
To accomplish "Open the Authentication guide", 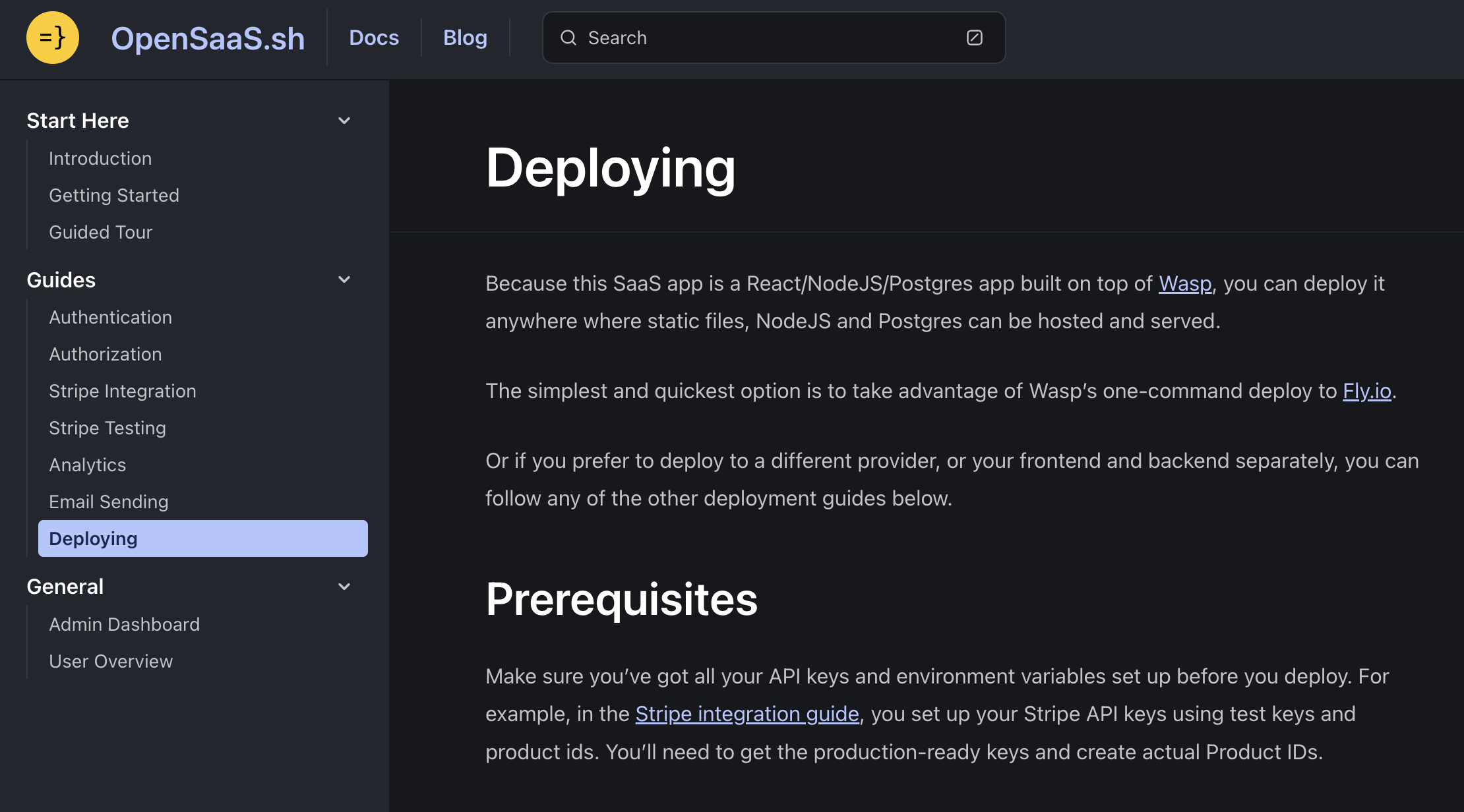I will click(x=111, y=317).
